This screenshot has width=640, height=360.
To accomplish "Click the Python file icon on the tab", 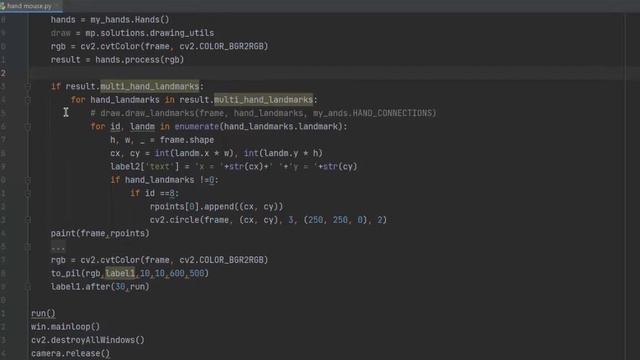I will click(3, 6).
